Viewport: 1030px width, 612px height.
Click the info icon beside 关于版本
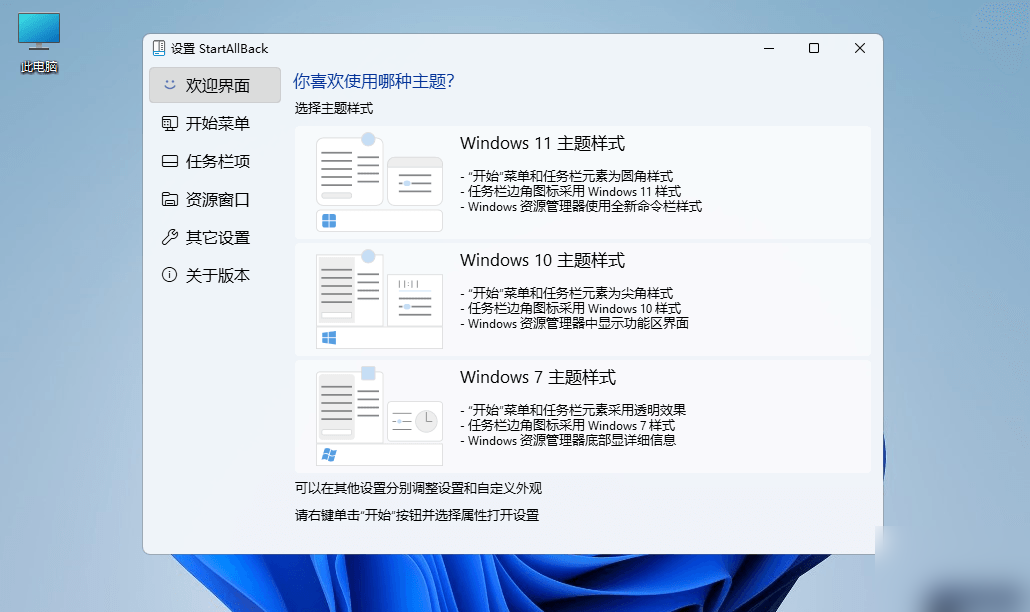169,274
